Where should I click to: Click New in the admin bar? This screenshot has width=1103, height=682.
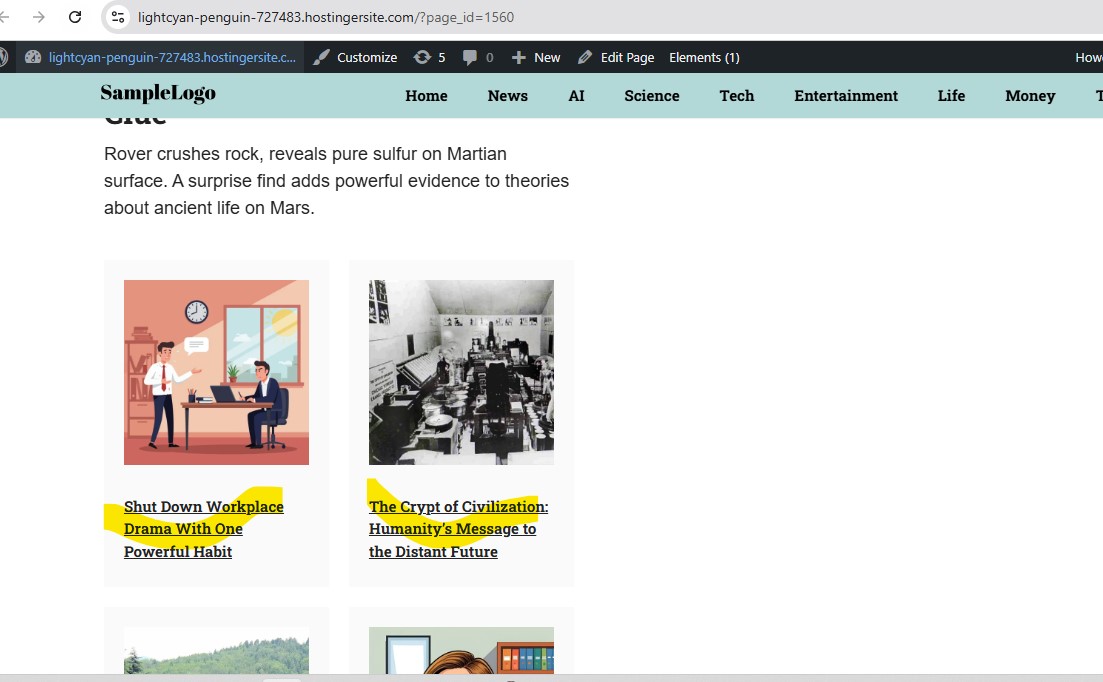point(536,57)
